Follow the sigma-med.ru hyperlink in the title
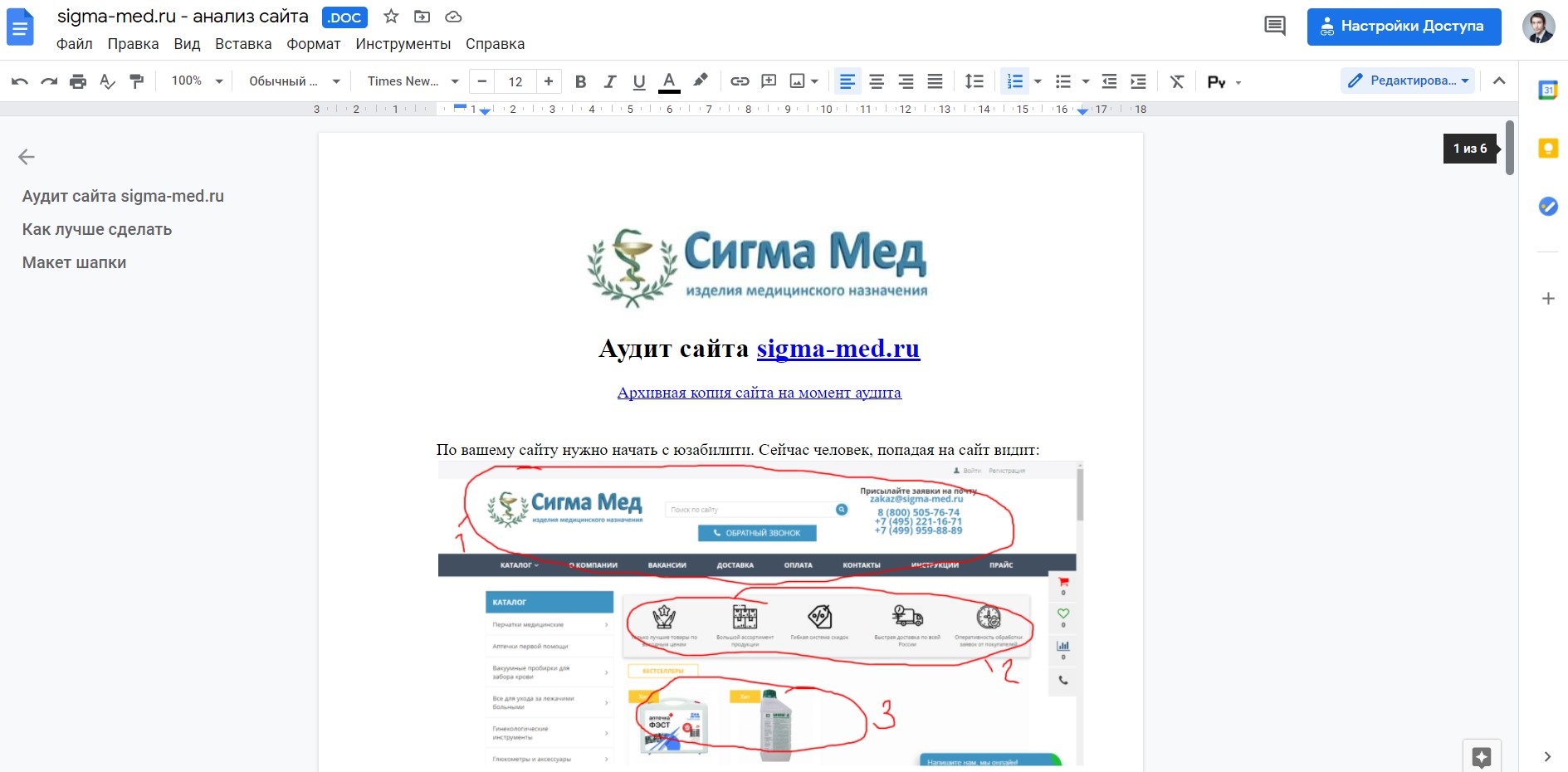The width and height of the screenshot is (1568, 772). (x=837, y=349)
